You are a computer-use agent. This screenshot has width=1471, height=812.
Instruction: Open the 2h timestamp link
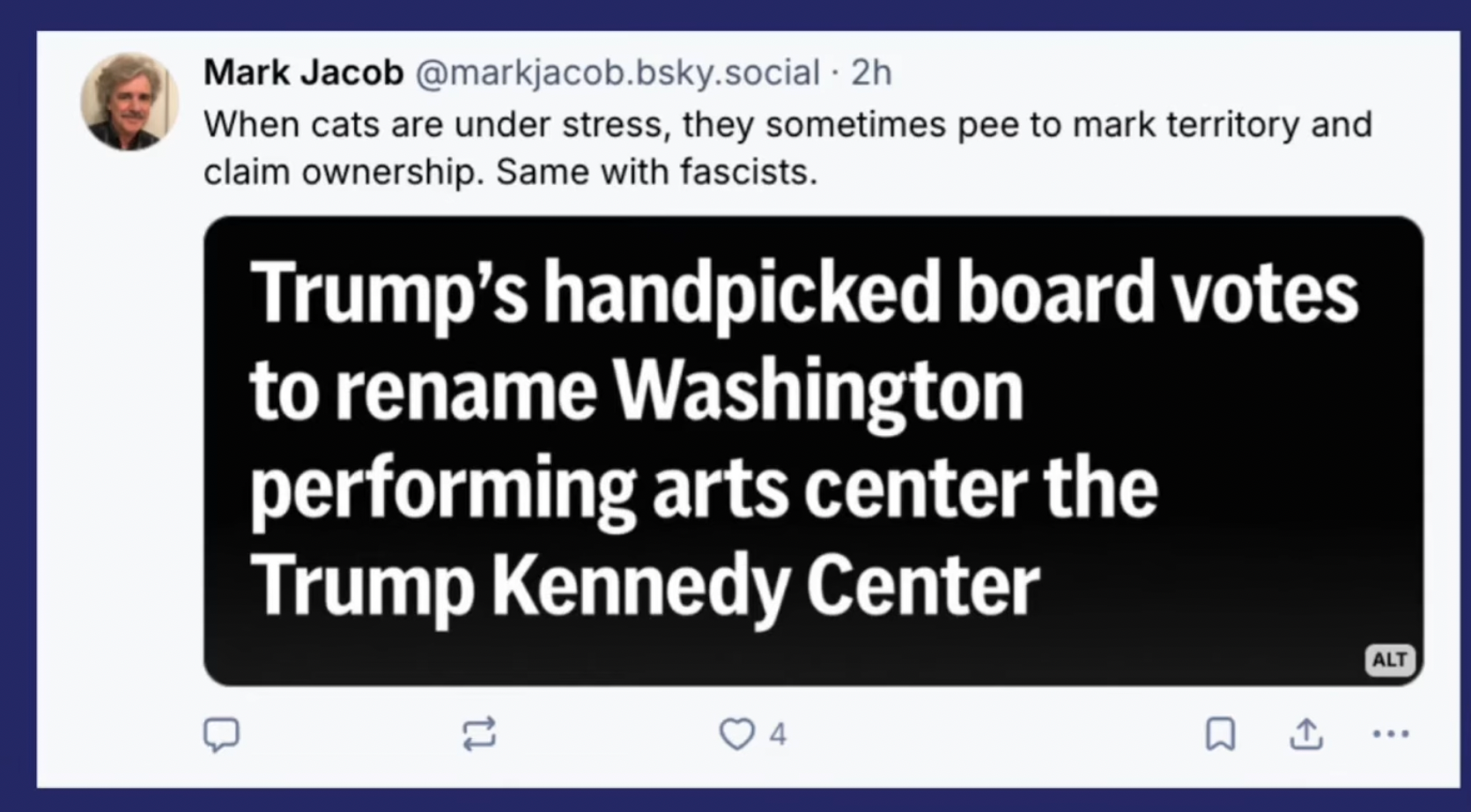pos(871,72)
